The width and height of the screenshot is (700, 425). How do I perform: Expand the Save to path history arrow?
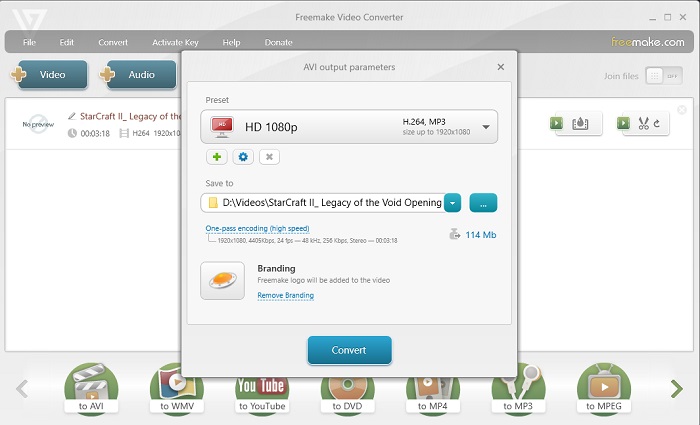(x=452, y=203)
